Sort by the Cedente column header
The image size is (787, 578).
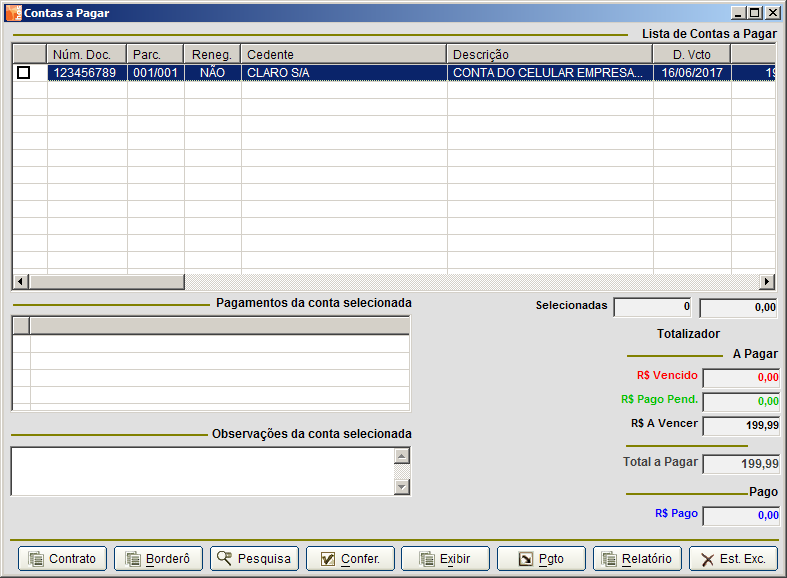point(343,54)
